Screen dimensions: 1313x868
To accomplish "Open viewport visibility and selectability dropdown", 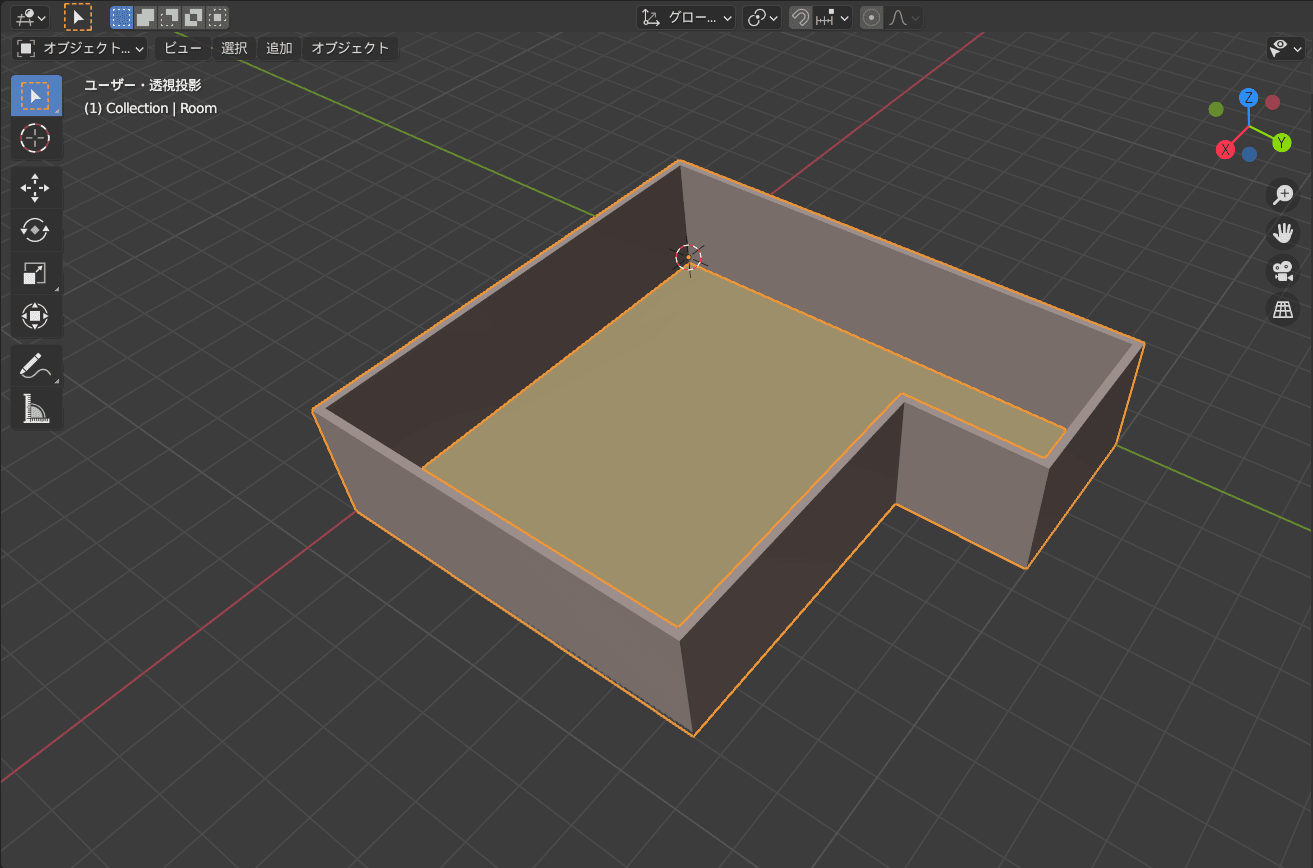I will (x=1285, y=48).
